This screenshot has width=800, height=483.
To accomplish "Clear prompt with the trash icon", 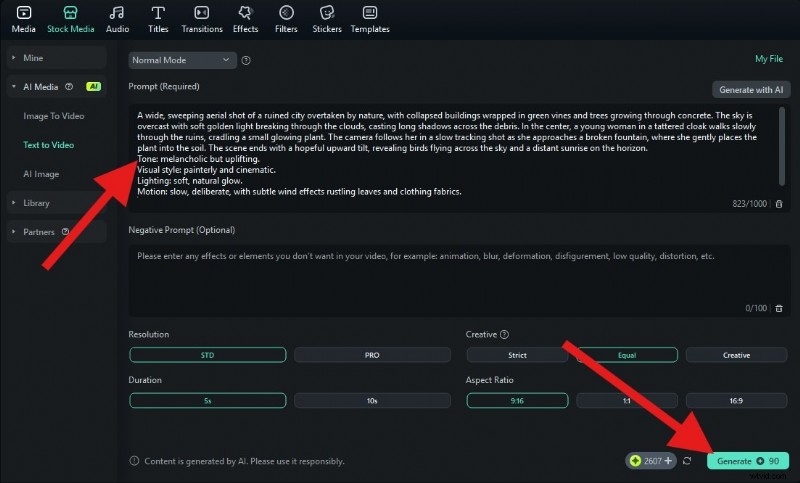I will (x=779, y=203).
